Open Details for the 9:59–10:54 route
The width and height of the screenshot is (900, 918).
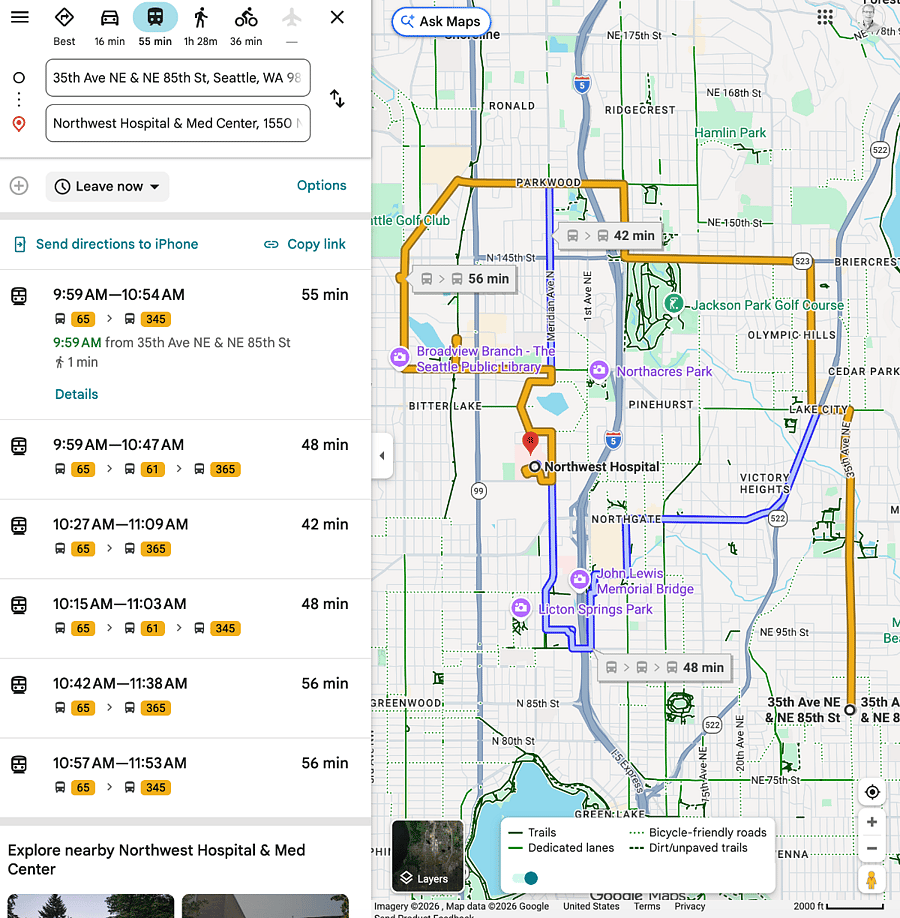pos(77,394)
